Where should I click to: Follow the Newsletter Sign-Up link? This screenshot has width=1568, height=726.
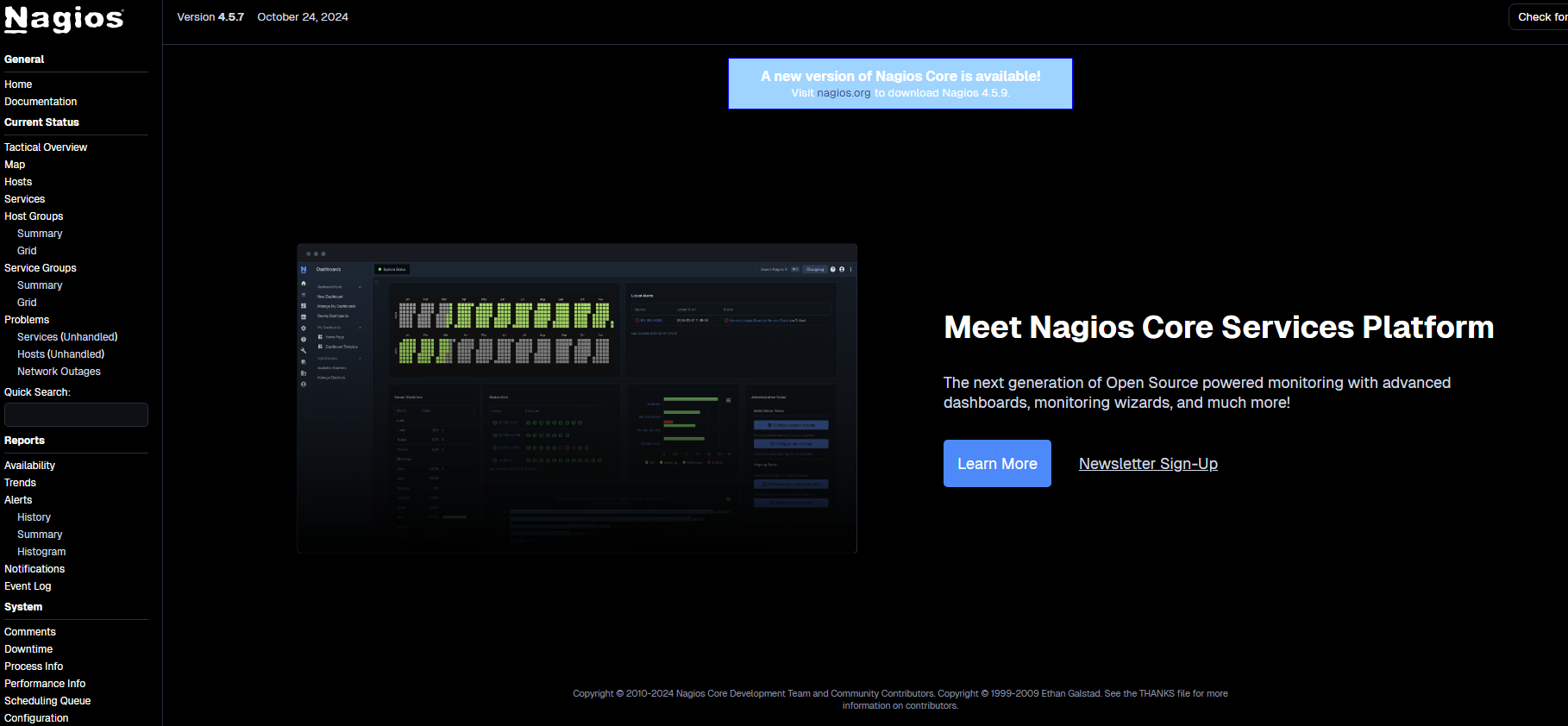1148,464
